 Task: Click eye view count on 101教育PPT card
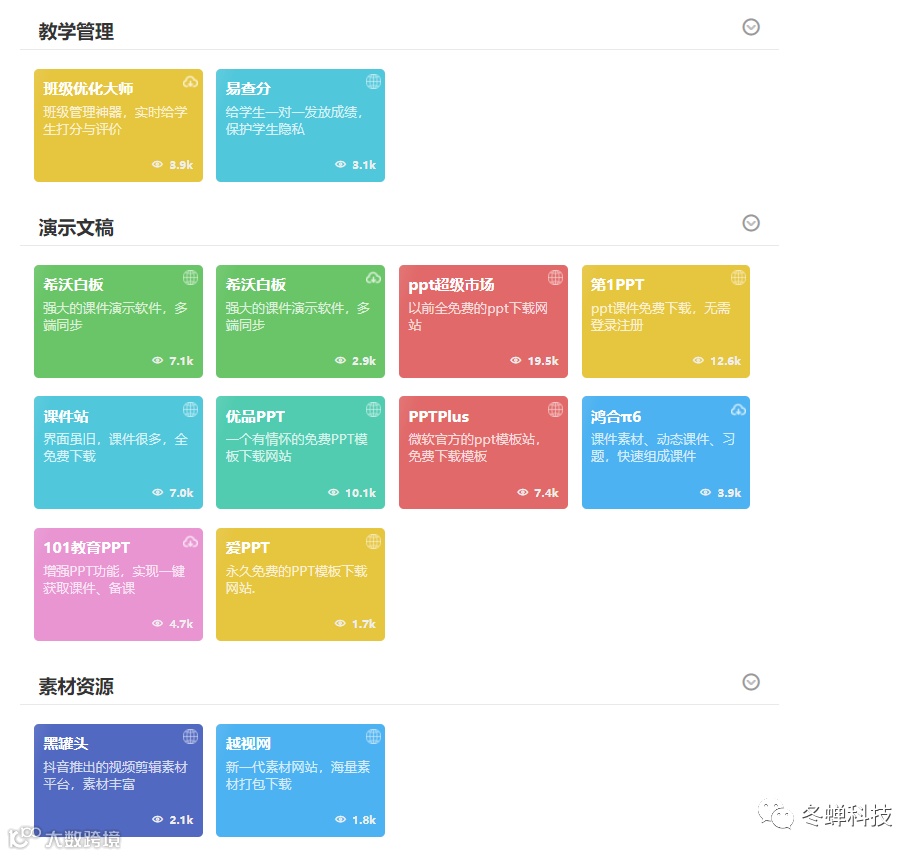(x=172, y=624)
